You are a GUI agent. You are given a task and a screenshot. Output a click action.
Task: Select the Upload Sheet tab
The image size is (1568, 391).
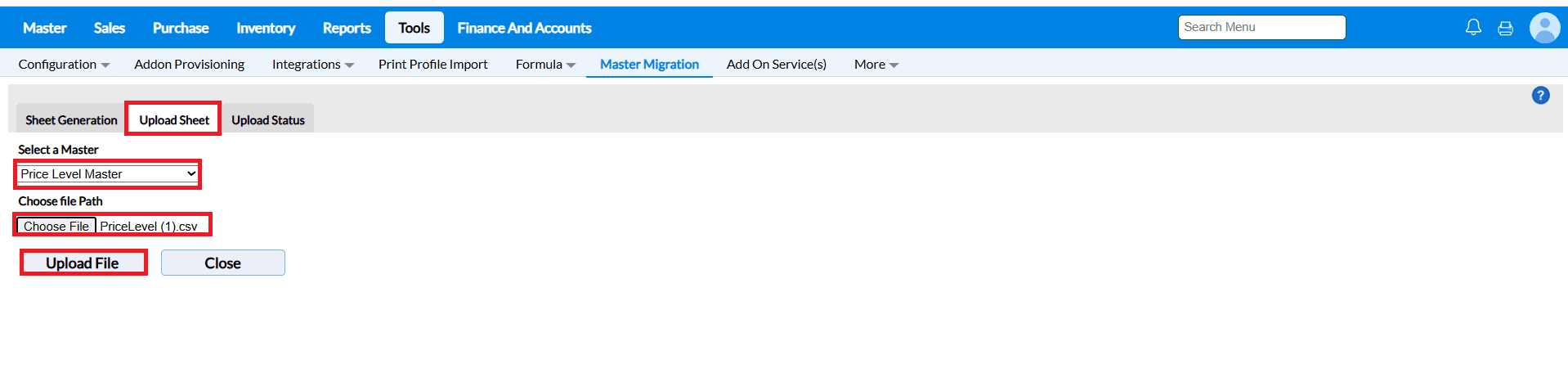click(x=174, y=120)
